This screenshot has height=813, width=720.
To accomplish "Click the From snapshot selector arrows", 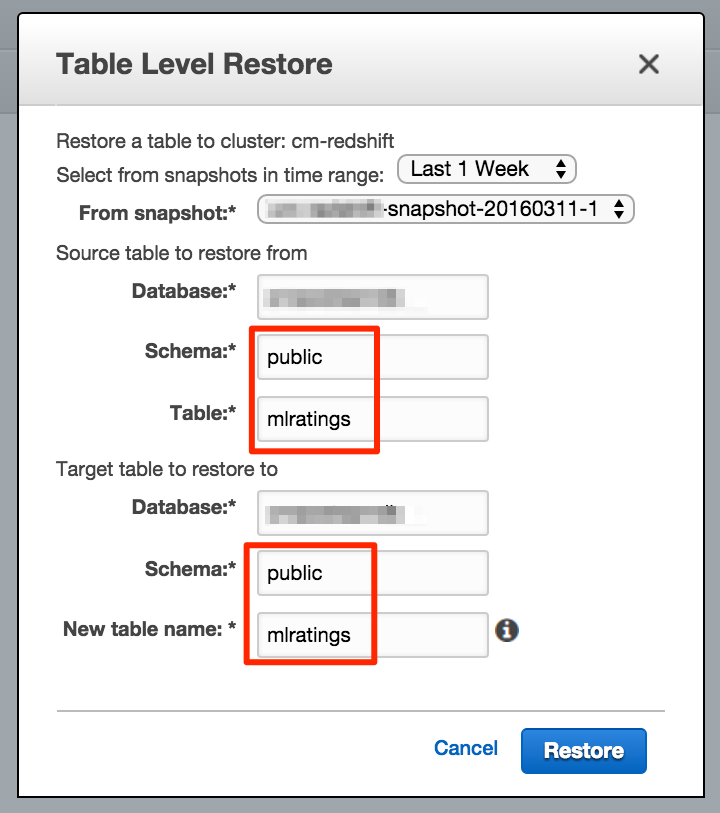I will point(621,209).
